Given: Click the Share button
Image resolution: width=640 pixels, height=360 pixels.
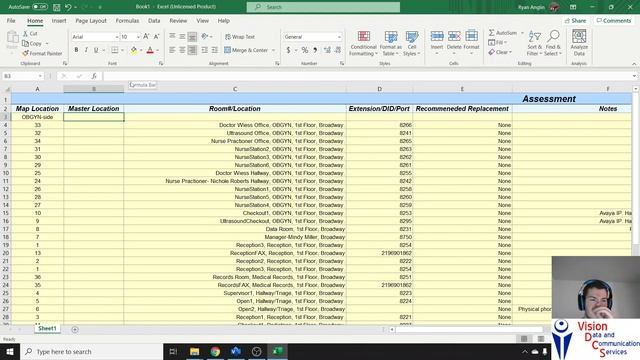Looking at the screenshot, I should pos(575,20).
